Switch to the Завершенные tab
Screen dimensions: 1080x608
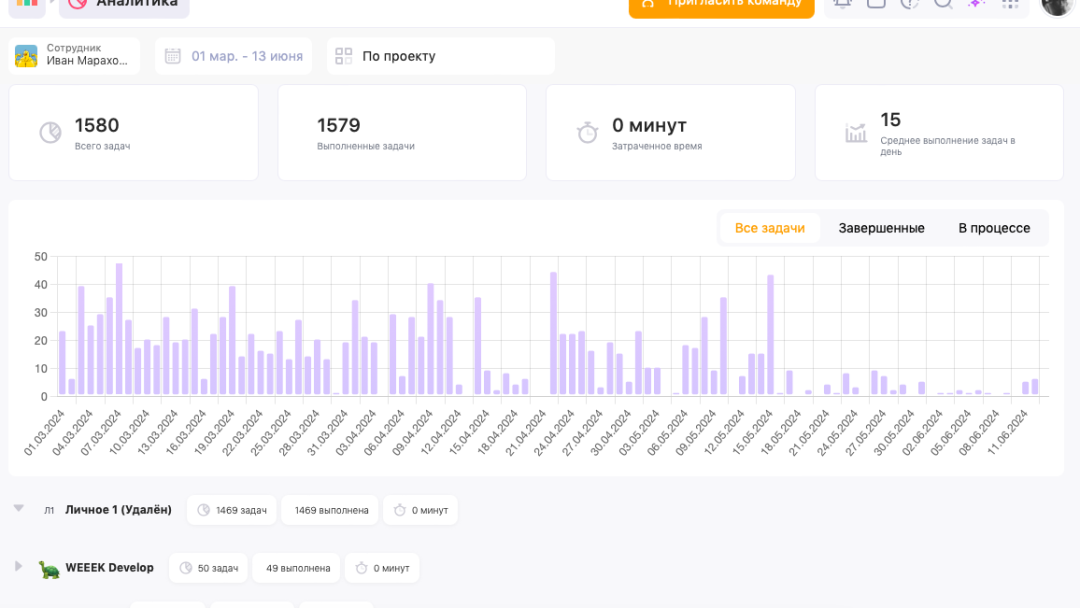(881, 228)
